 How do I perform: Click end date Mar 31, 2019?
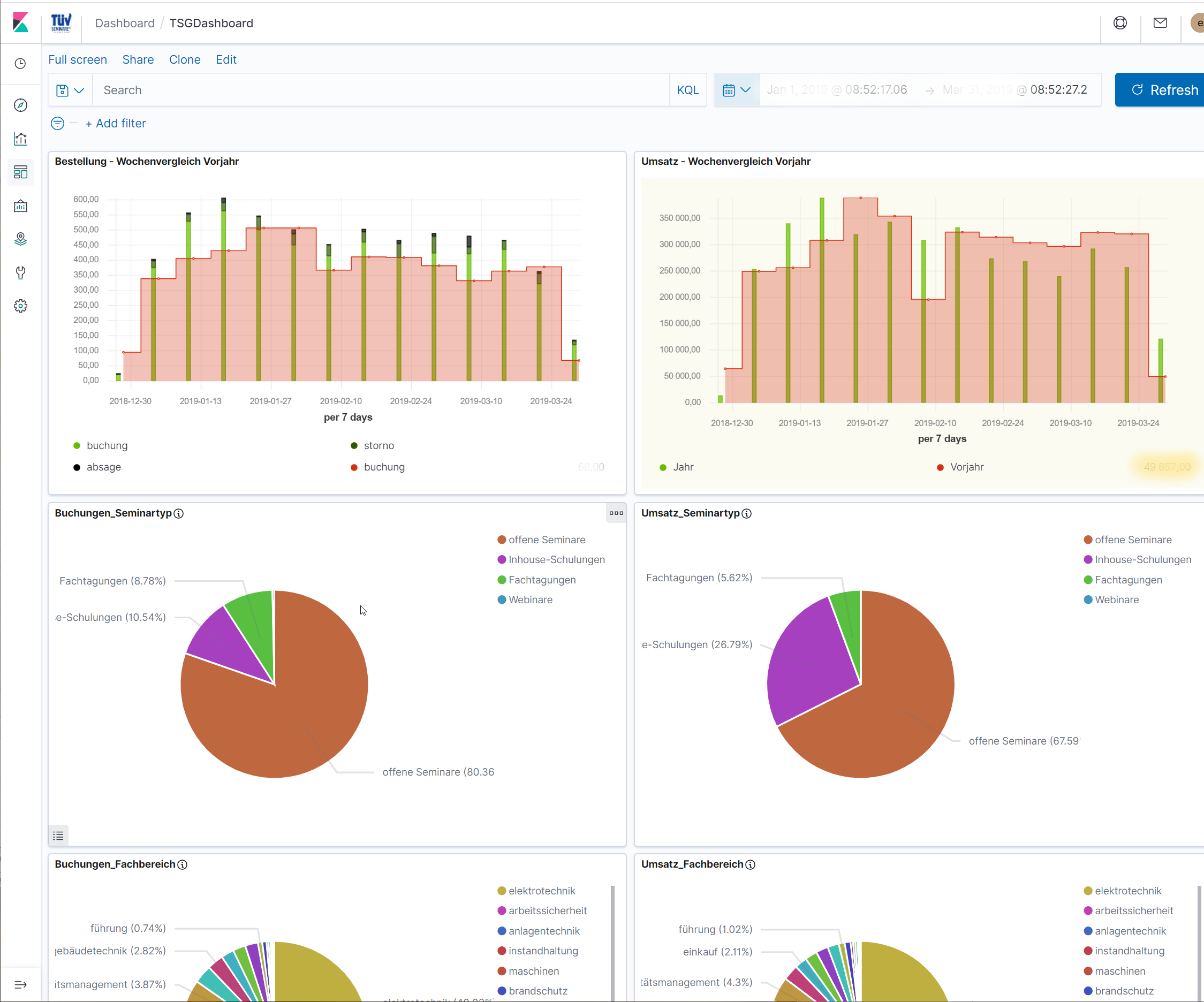click(1014, 90)
